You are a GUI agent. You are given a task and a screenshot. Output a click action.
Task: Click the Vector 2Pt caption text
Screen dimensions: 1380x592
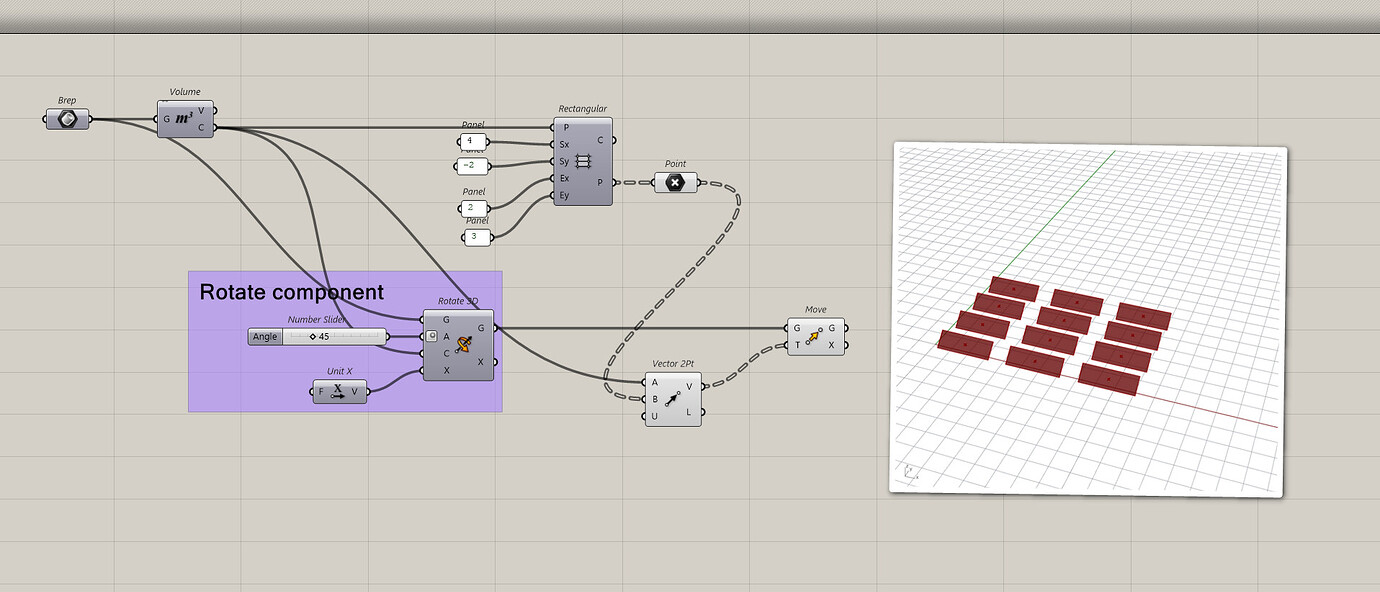coord(672,364)
